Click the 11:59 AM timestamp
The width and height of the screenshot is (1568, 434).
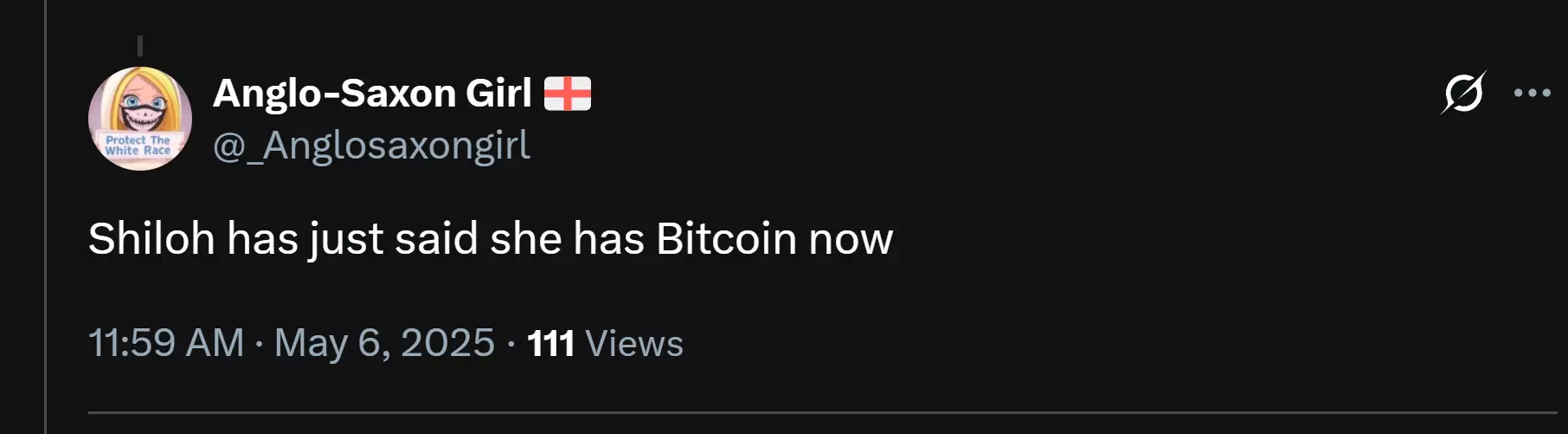pos(166,343)
